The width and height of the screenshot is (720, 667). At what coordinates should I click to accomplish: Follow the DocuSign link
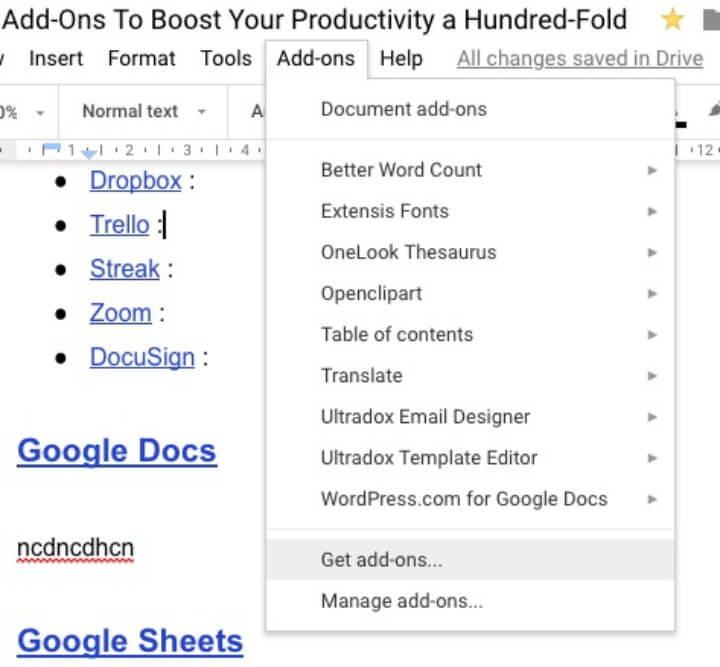coord(142,358)
